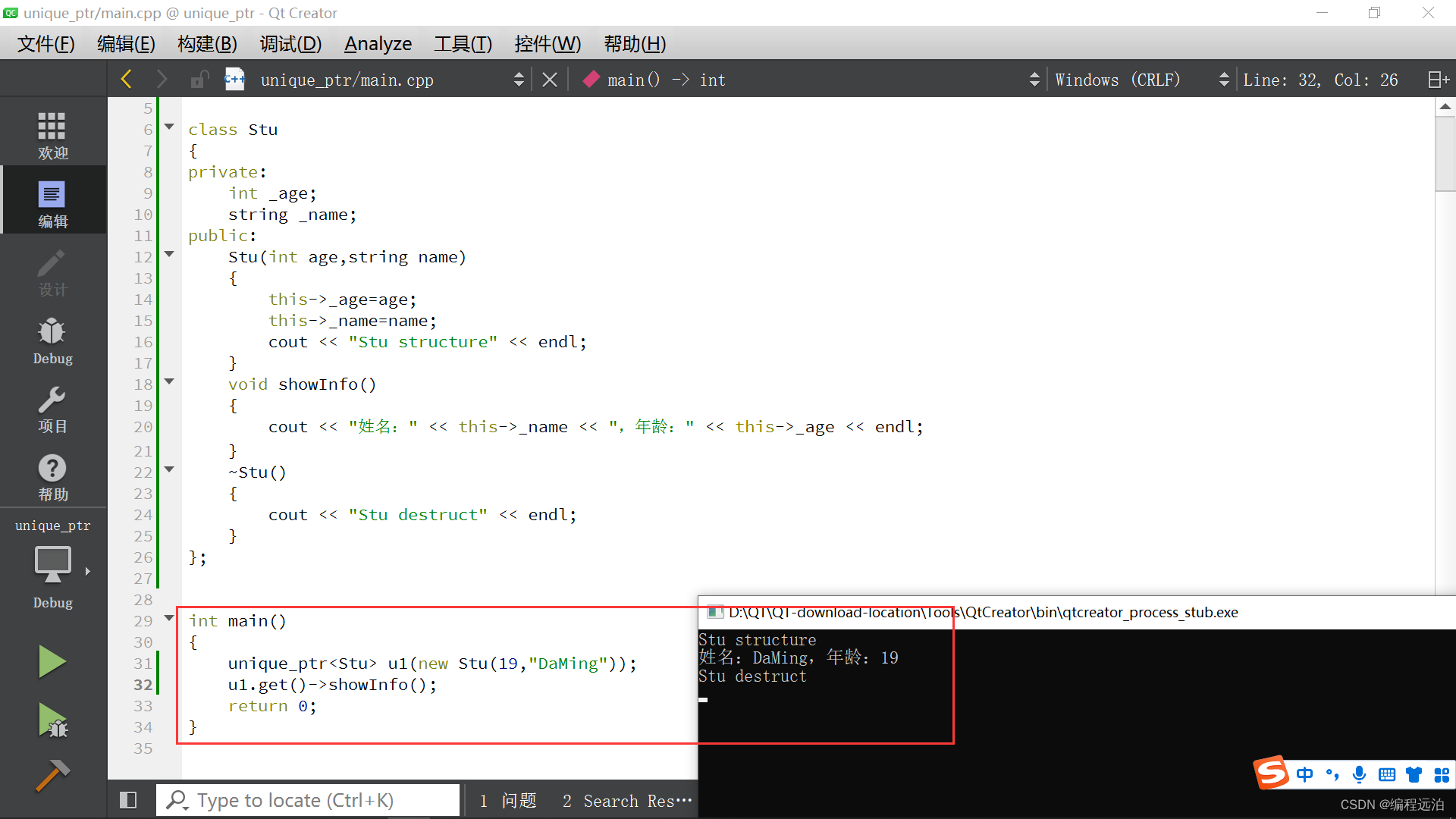Build the project using the hammer icon

click(52, 775)
